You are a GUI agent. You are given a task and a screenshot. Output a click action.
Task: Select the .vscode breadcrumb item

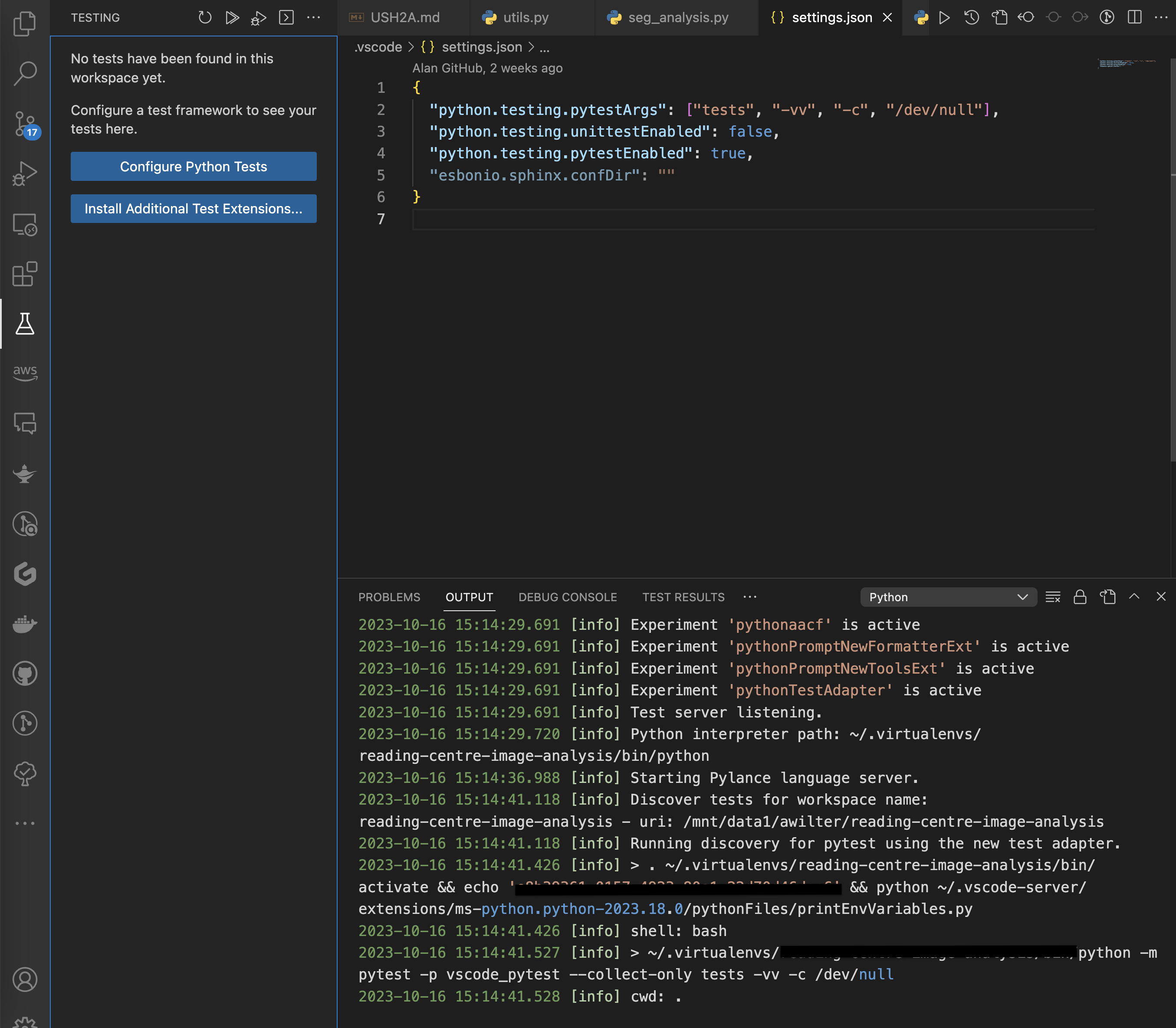[377, 47]
